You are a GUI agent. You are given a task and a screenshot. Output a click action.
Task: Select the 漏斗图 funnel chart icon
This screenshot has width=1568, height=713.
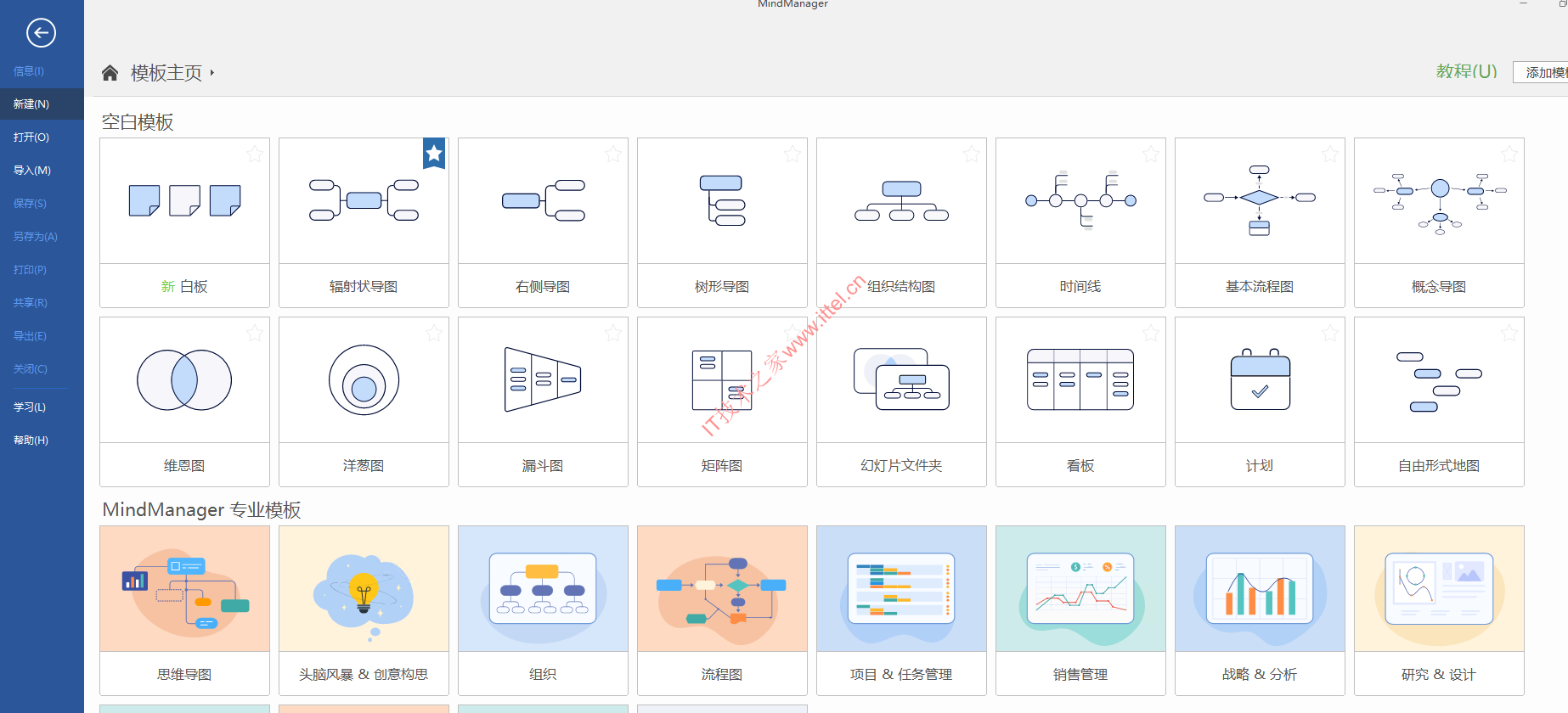tap(543, 379)
